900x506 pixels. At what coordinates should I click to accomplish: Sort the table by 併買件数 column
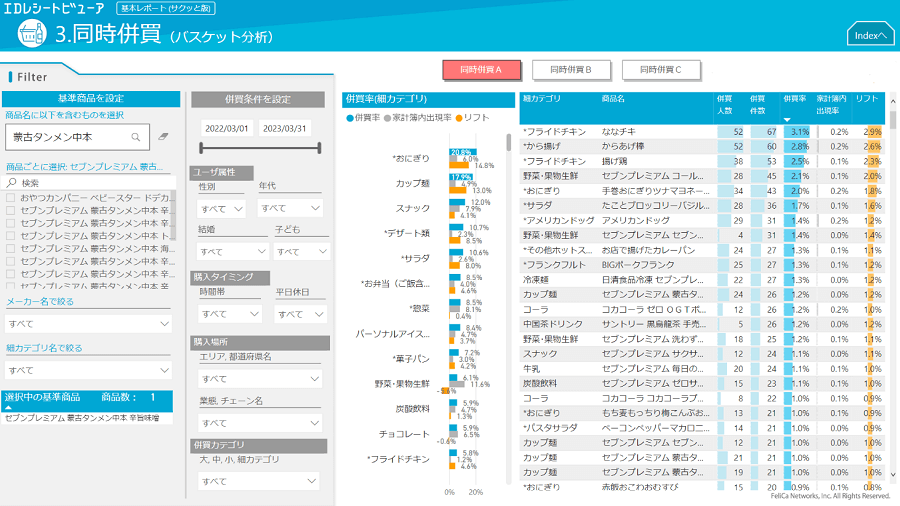(x=758, y=104)
